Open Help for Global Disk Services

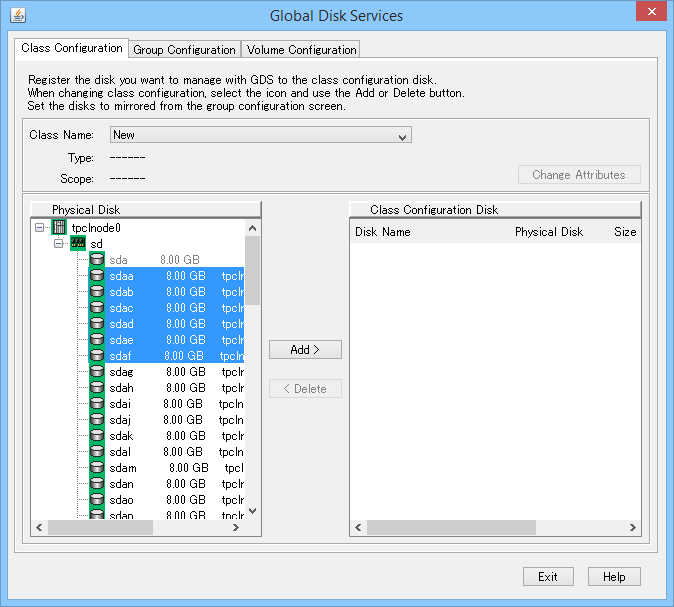click(x=613, y=577)
